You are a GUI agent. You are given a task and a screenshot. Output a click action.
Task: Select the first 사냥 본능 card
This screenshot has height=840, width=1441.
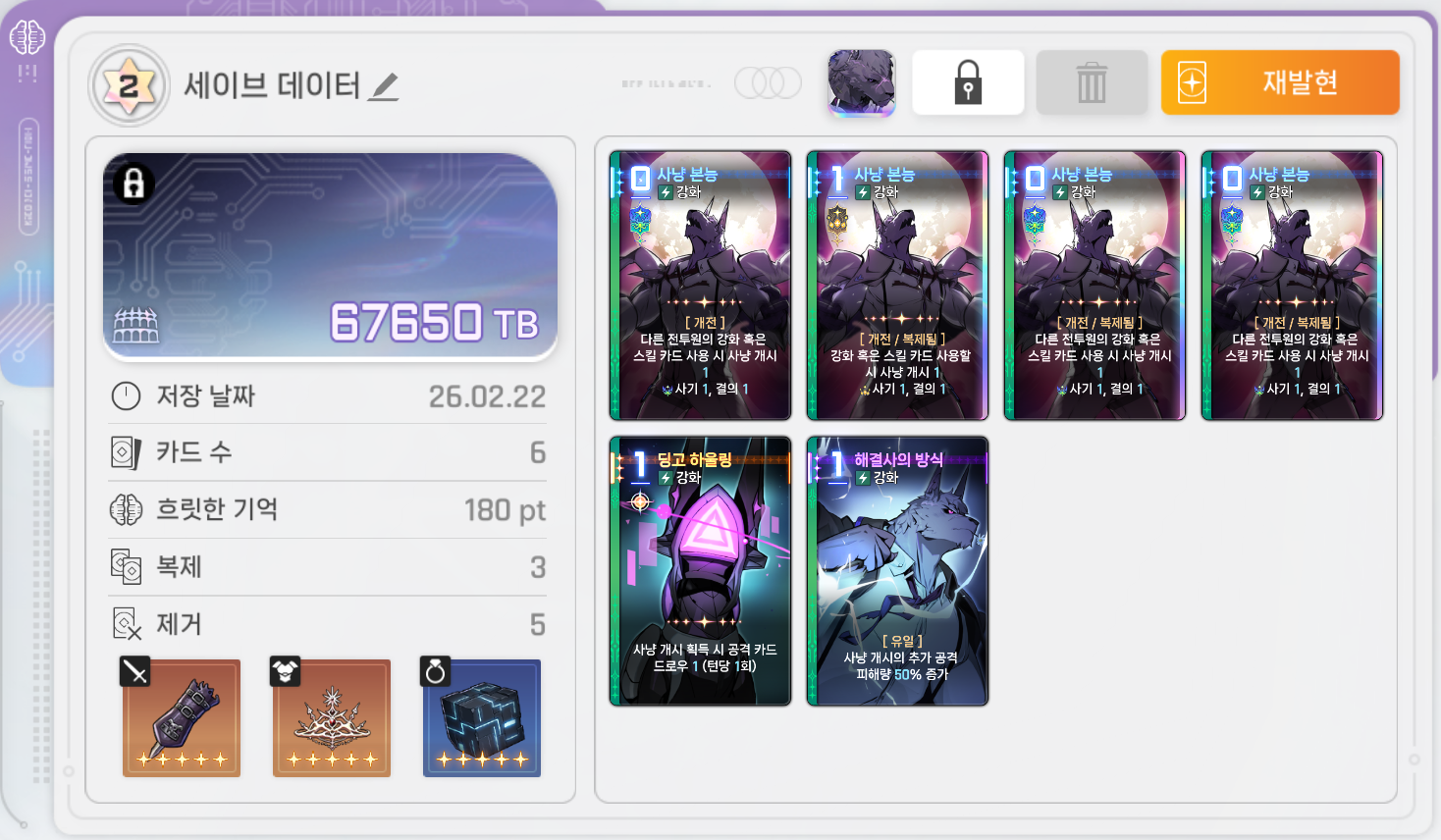[x=700, y=286]
